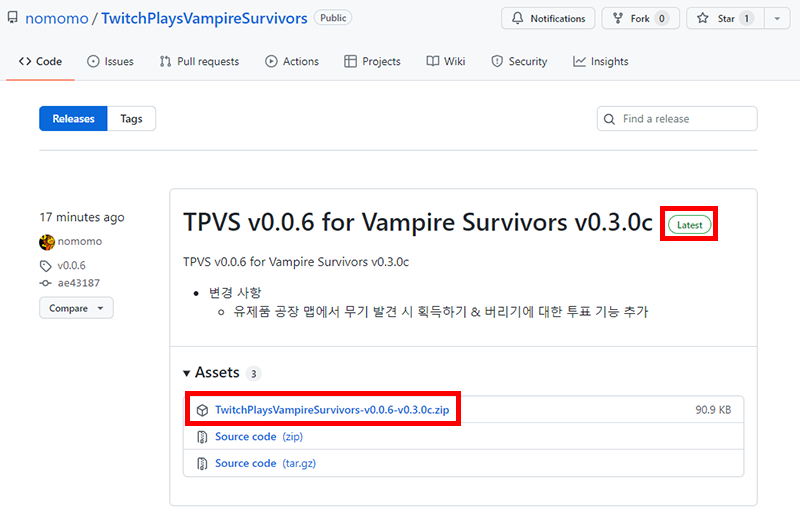Click the repository icon beside nomomo
This screenshot has width=800, height=514.
[x=13, y=18]
